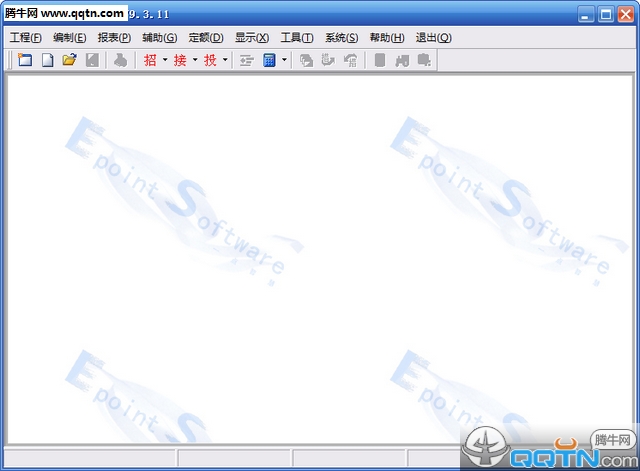This screenshot has height=471, width=640.
Task: Close the application window
Action: pyautogui.click(x=625, y=15)
